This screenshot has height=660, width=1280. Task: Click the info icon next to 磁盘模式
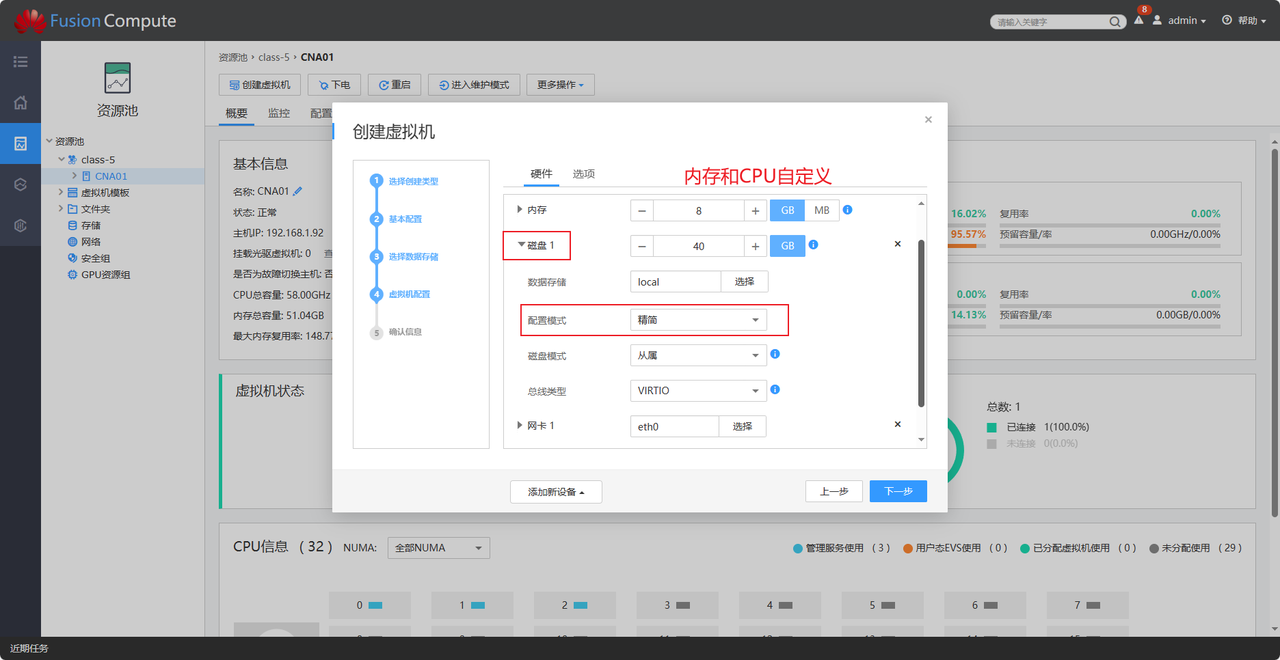[x=775, y=355]
